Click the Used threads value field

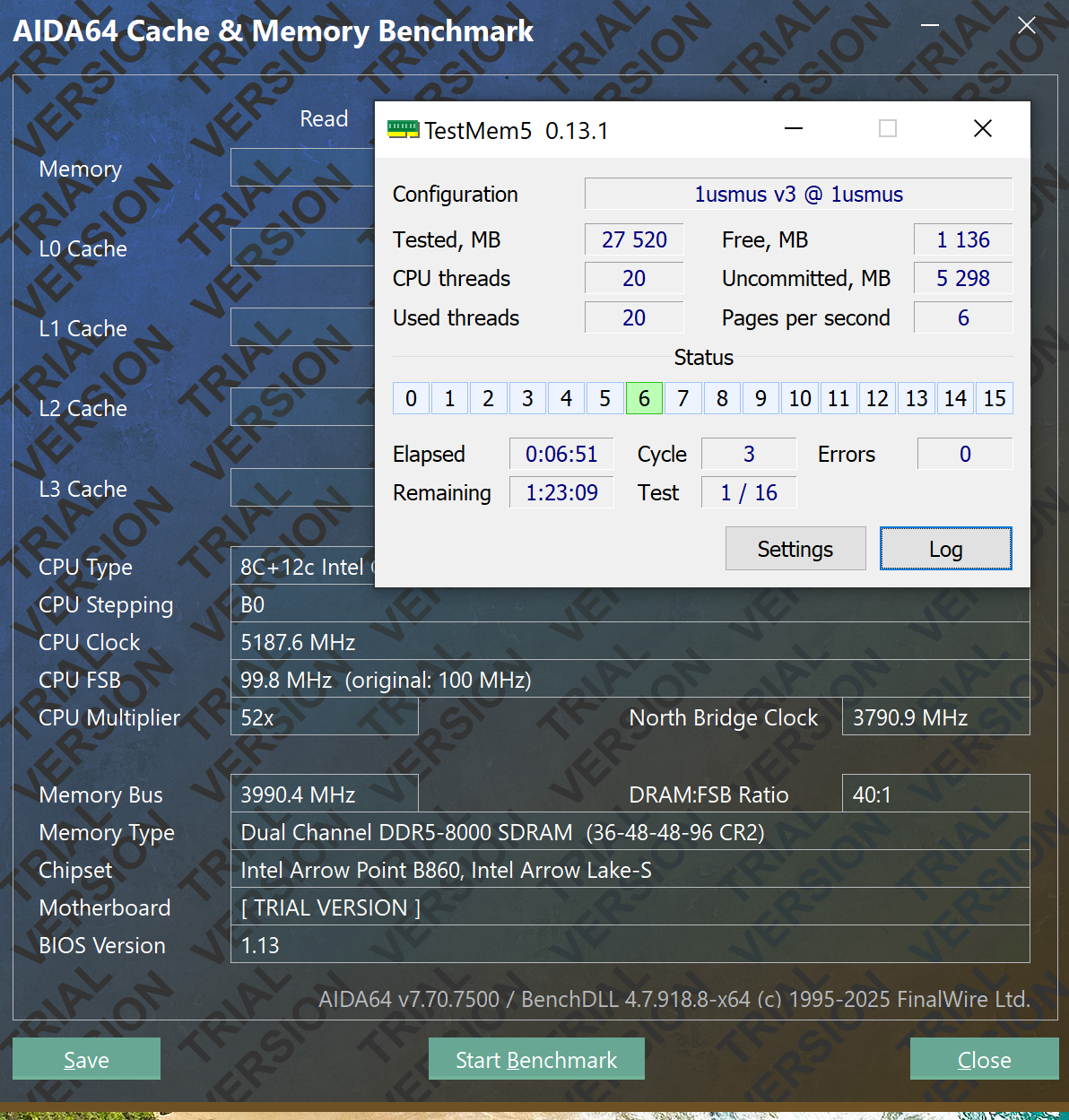[634, 317]
